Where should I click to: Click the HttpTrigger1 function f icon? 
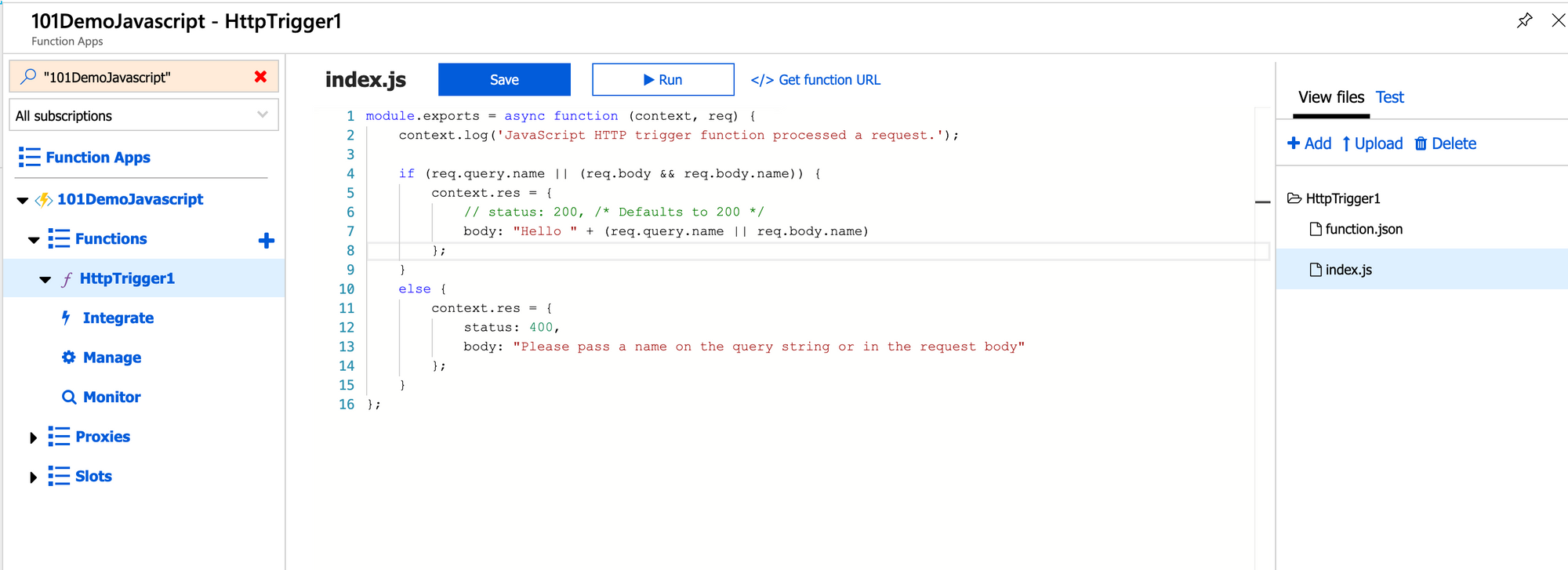click(x=67, y=278)
